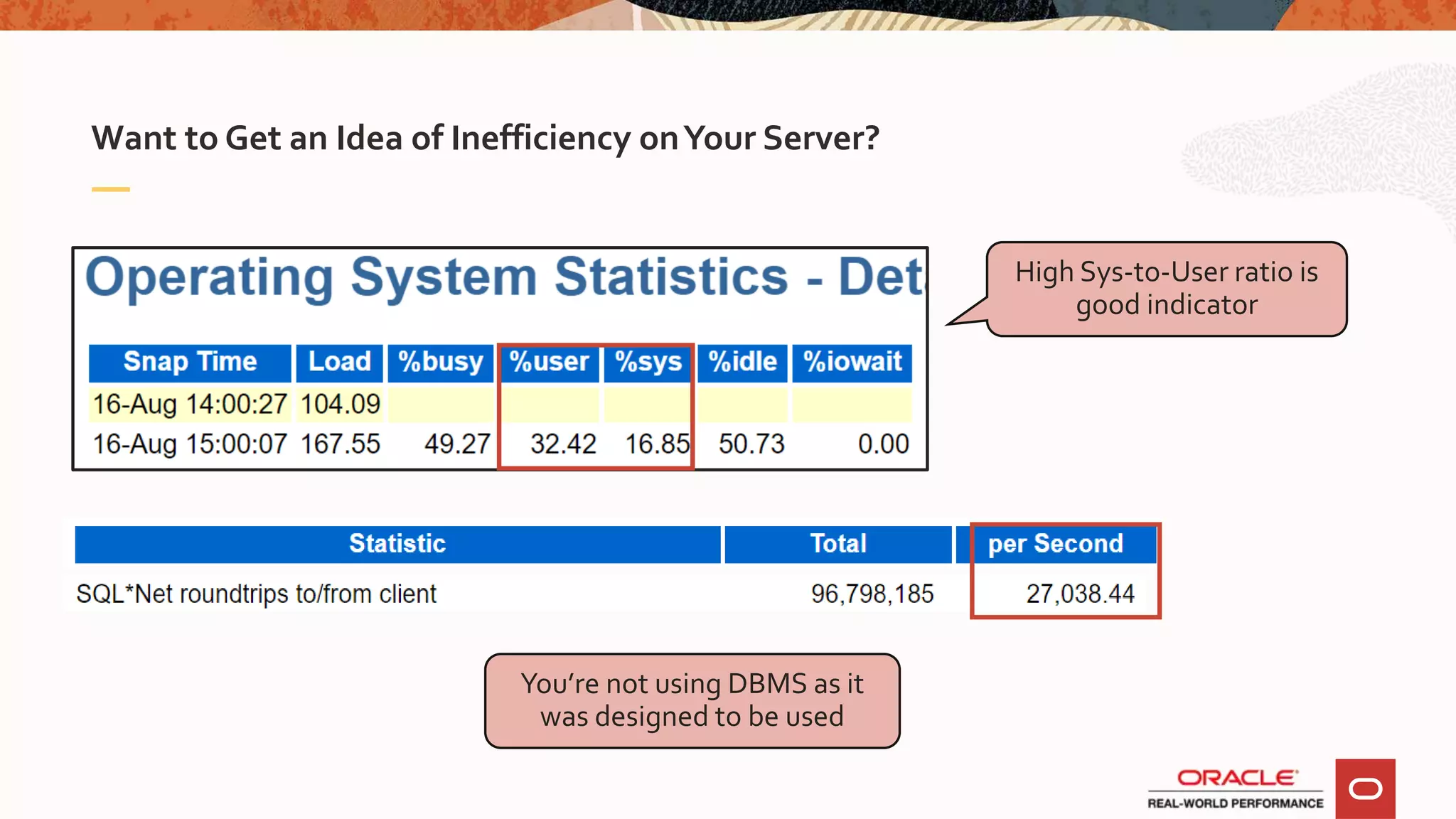1456x819 pixels.
Task: Click the per second value 27,038.44
Action: point(1080,594)
